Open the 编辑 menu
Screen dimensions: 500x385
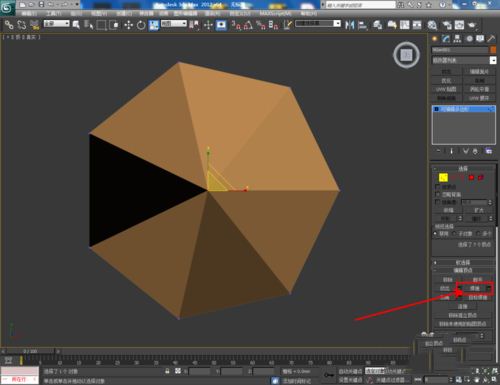click(x=29, y=13)
